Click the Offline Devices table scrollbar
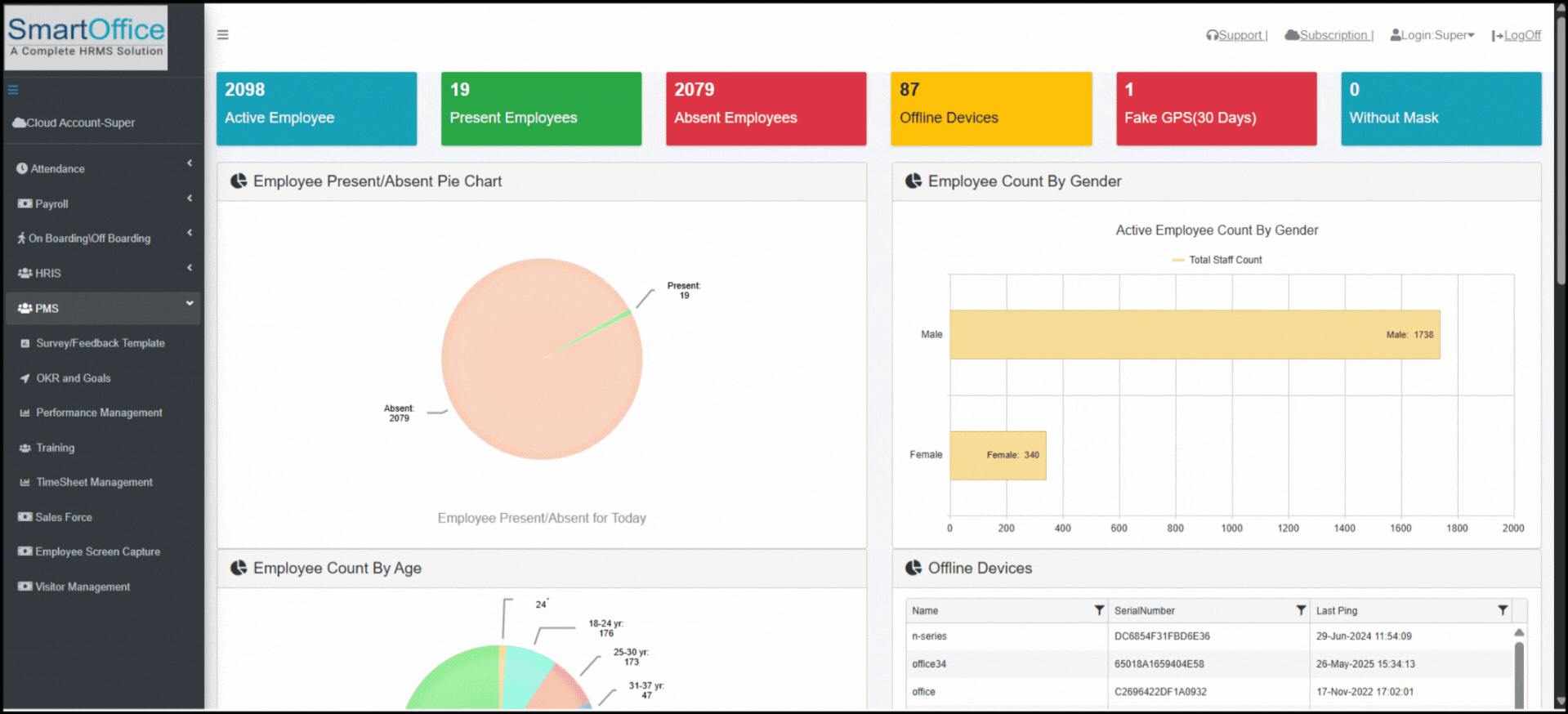 point(1519,670)
